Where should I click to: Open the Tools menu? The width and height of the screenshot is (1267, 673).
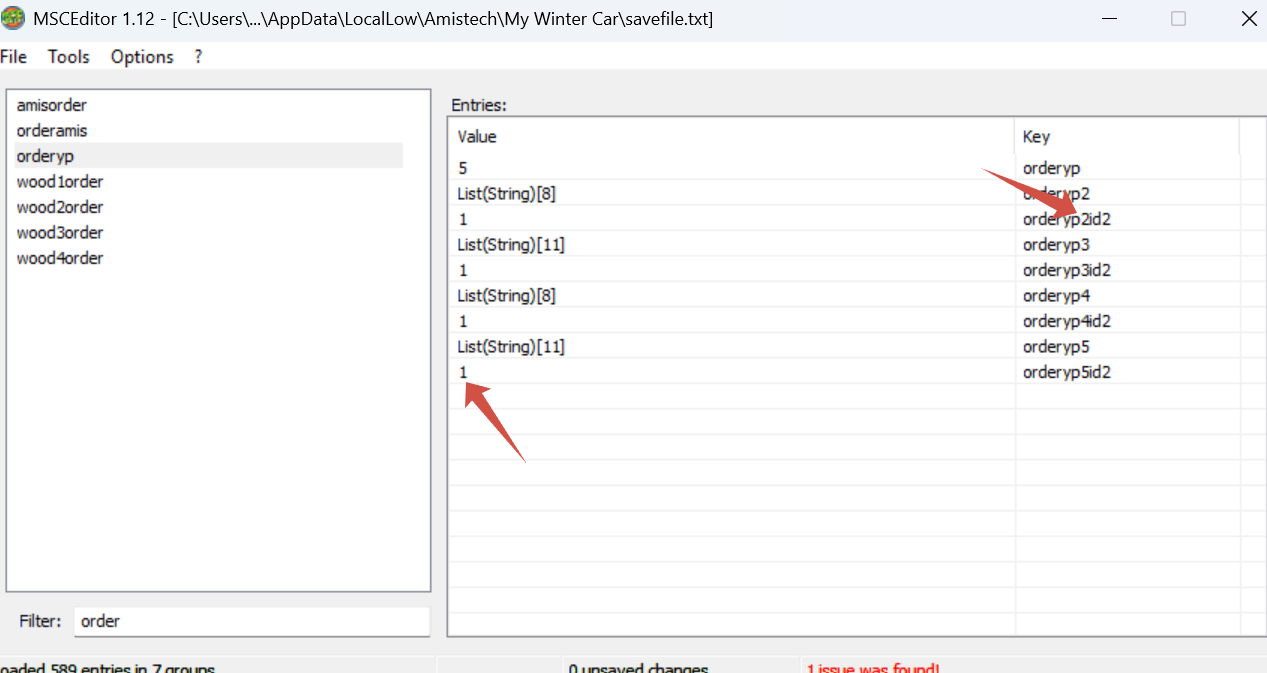[69, 57]
